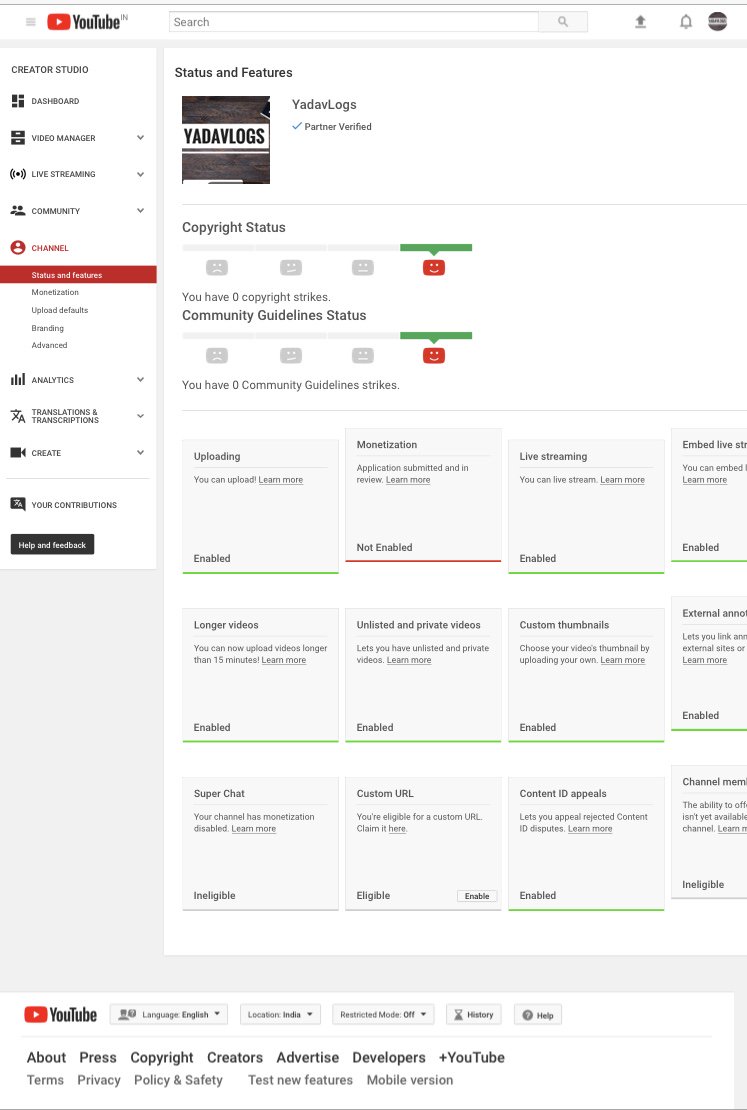Image resolution: width=747 pixels, height=1110 pixels.
Task: Click the search magnifier button
Action: [x=563, y=22]
